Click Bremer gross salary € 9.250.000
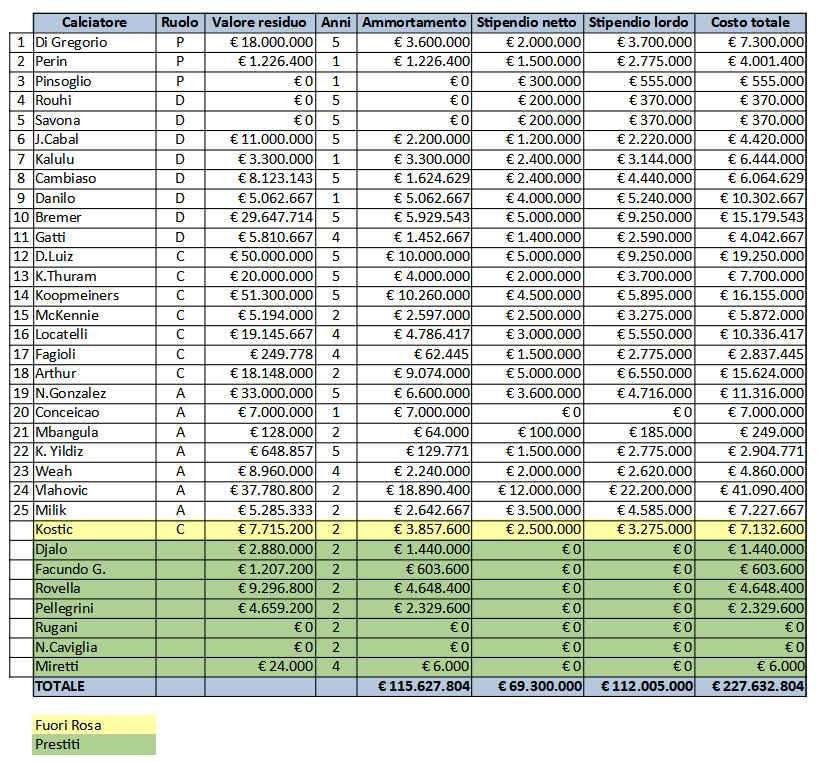 pos(639,218)
